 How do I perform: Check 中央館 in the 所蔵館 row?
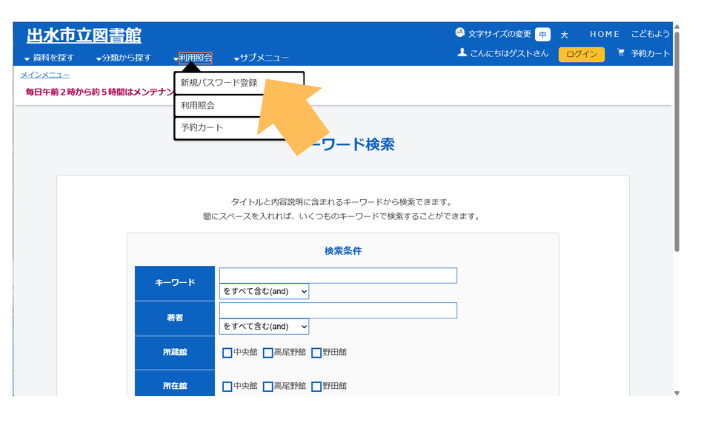tap(228, 353)
